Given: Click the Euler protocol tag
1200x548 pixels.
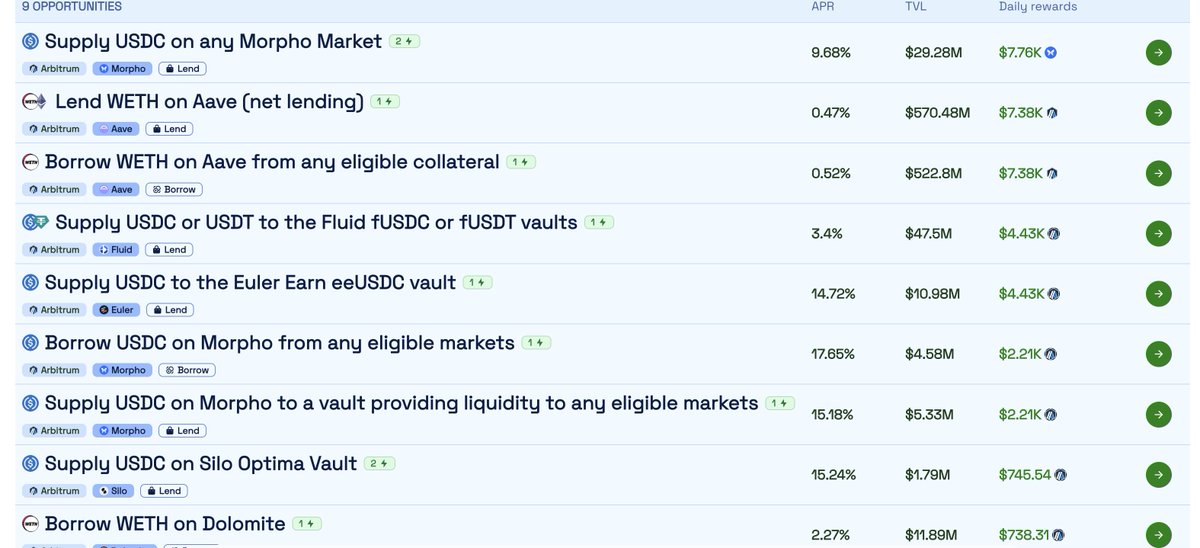Looking at the screenshot, I should 114,310.
